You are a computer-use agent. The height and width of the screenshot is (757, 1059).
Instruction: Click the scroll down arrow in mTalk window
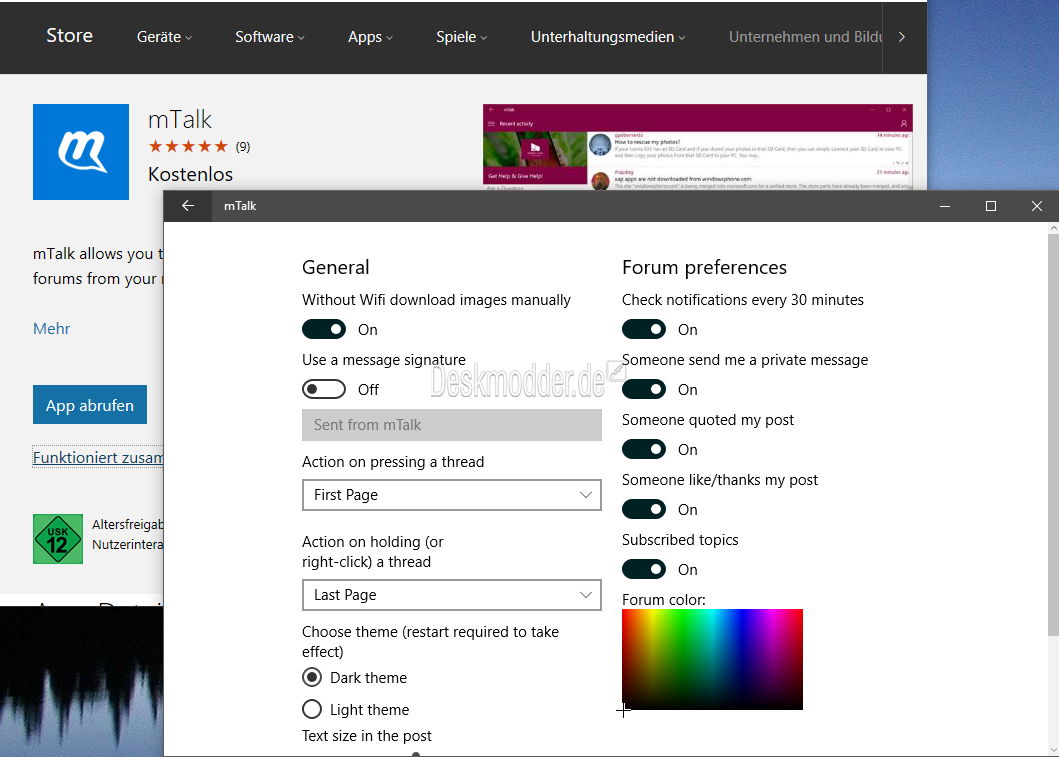click(1053, 750)
